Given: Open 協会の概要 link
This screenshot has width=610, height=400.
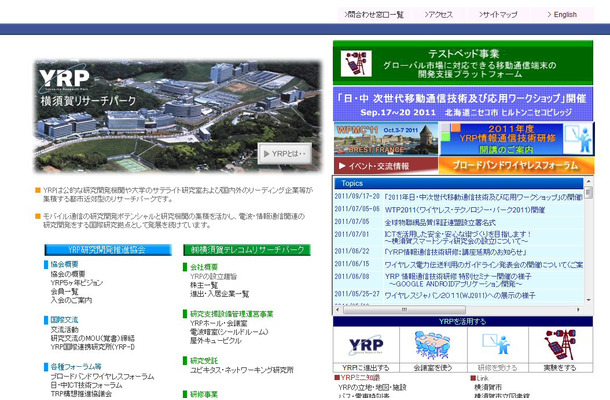Looking at the screenshot, I should pos(68,274).
